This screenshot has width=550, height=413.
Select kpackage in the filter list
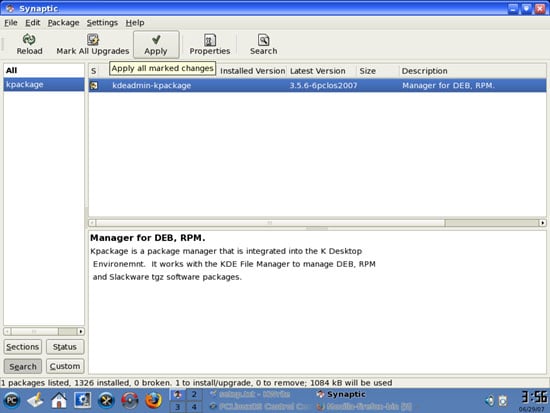pos(44,85)
